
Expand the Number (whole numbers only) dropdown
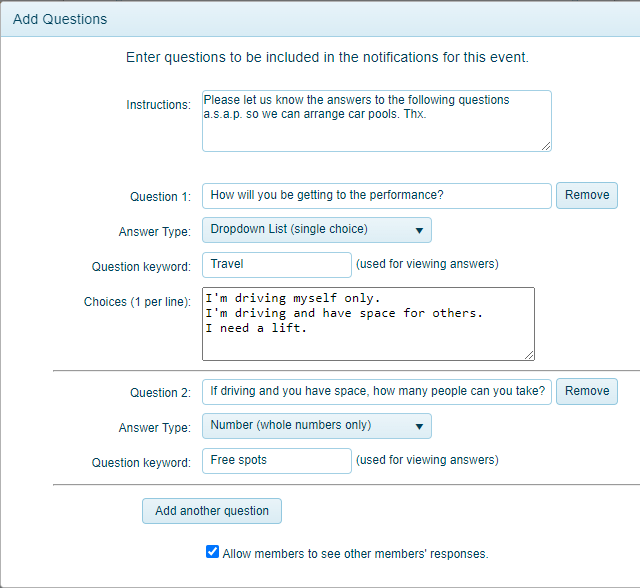[x=316, y=426]
